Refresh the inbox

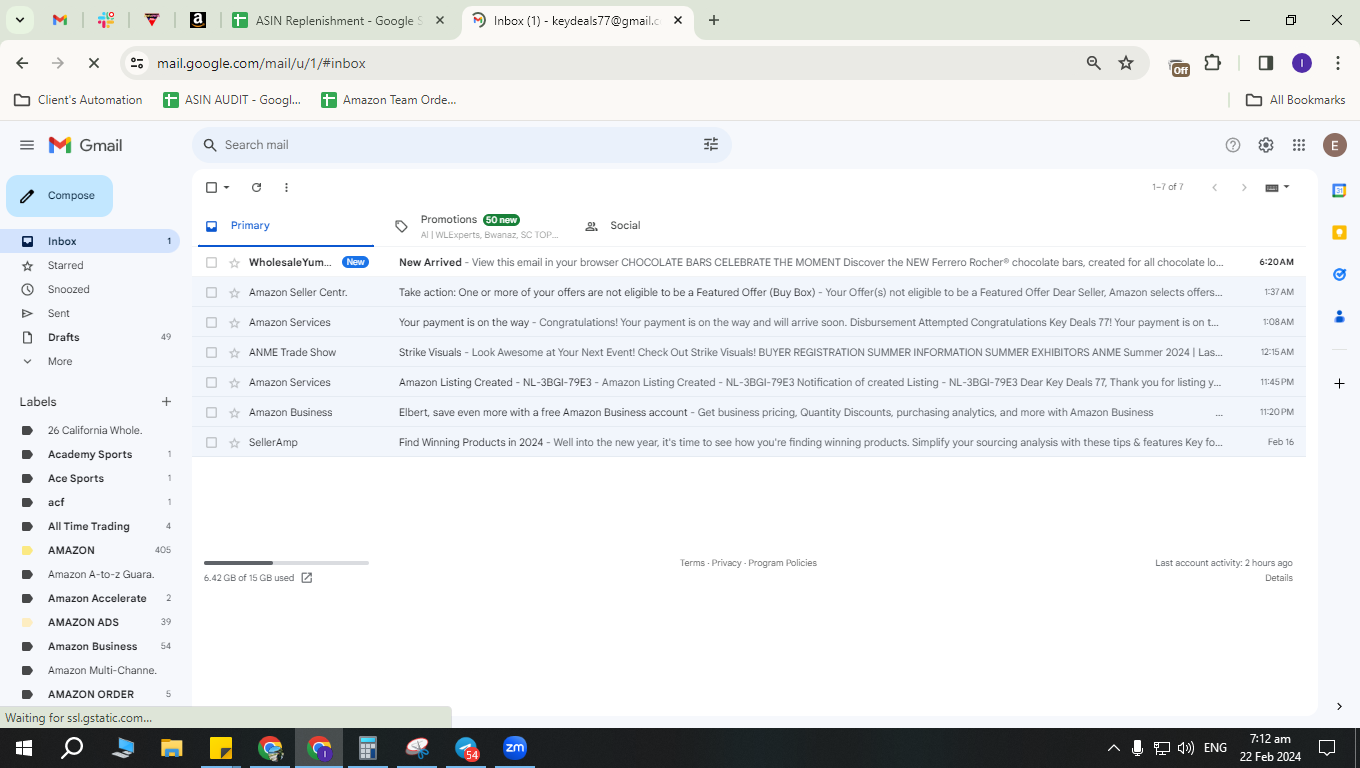[x=256, y=187]
